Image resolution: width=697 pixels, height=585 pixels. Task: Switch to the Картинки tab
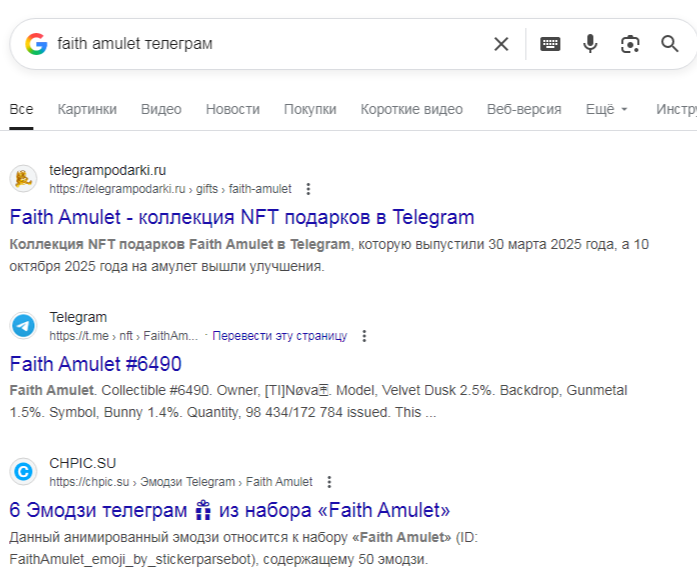[x=87, y=109]
